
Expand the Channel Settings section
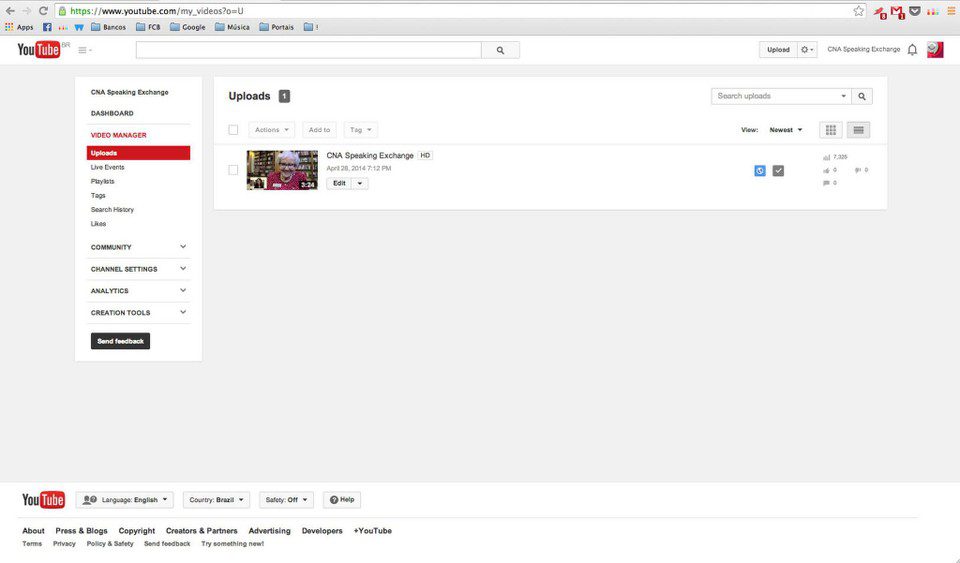tap(138, 269)
